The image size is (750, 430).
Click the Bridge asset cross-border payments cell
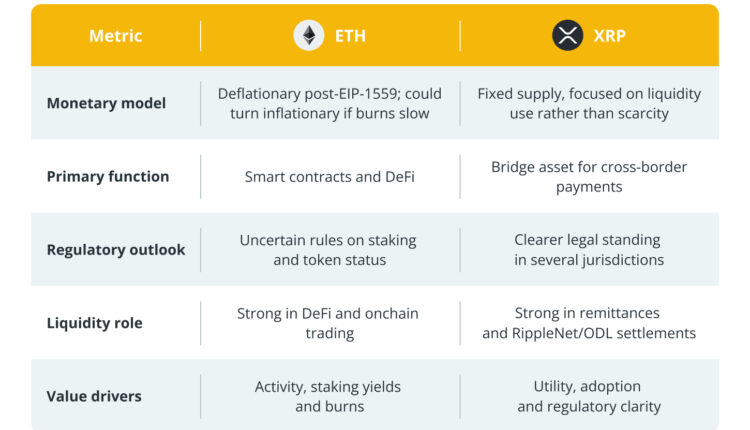[589, 176]
